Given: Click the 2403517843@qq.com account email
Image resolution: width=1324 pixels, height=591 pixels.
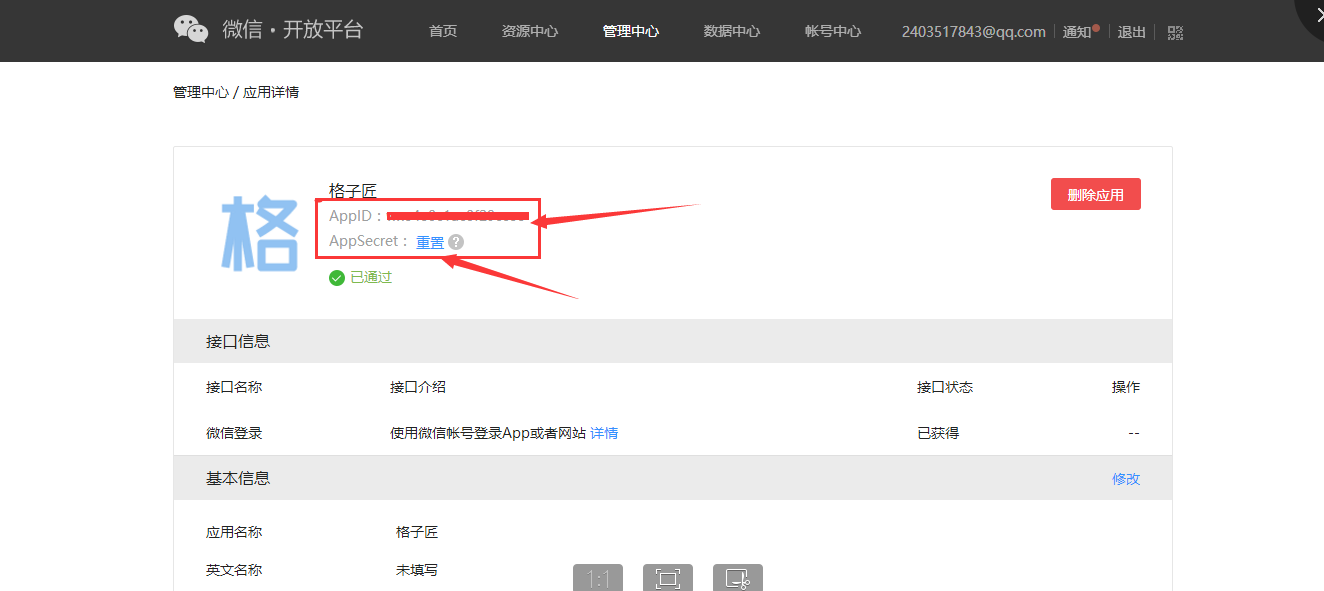Looking at the screenshot, I should coord(973,32).
